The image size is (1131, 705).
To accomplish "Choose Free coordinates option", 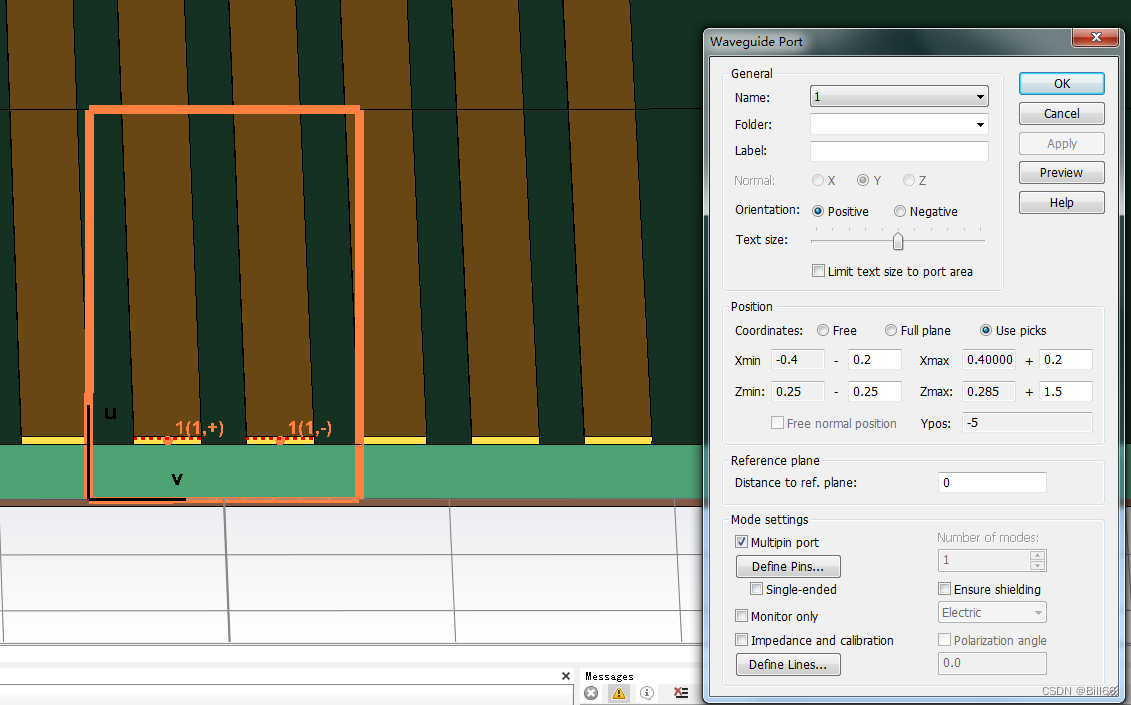I will [x=823, y=330].
